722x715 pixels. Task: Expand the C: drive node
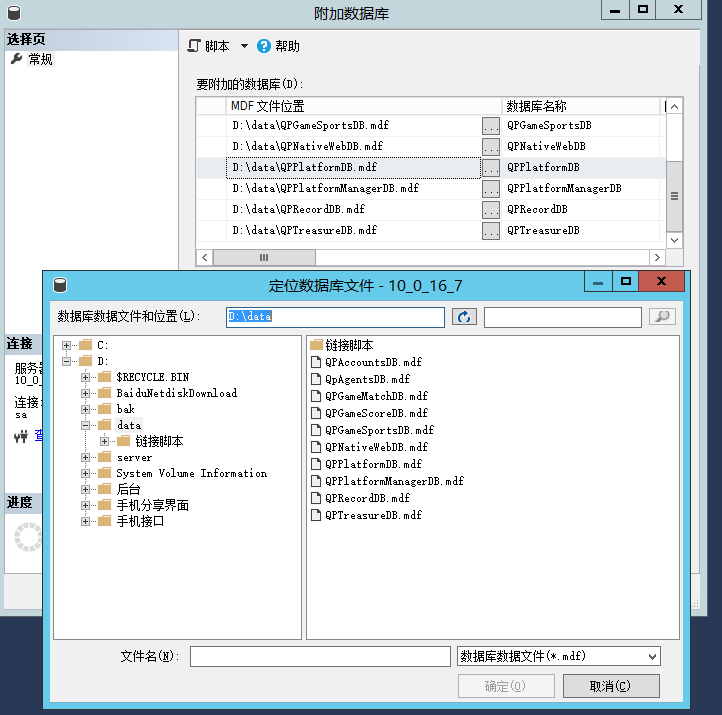tap(66, 345)
